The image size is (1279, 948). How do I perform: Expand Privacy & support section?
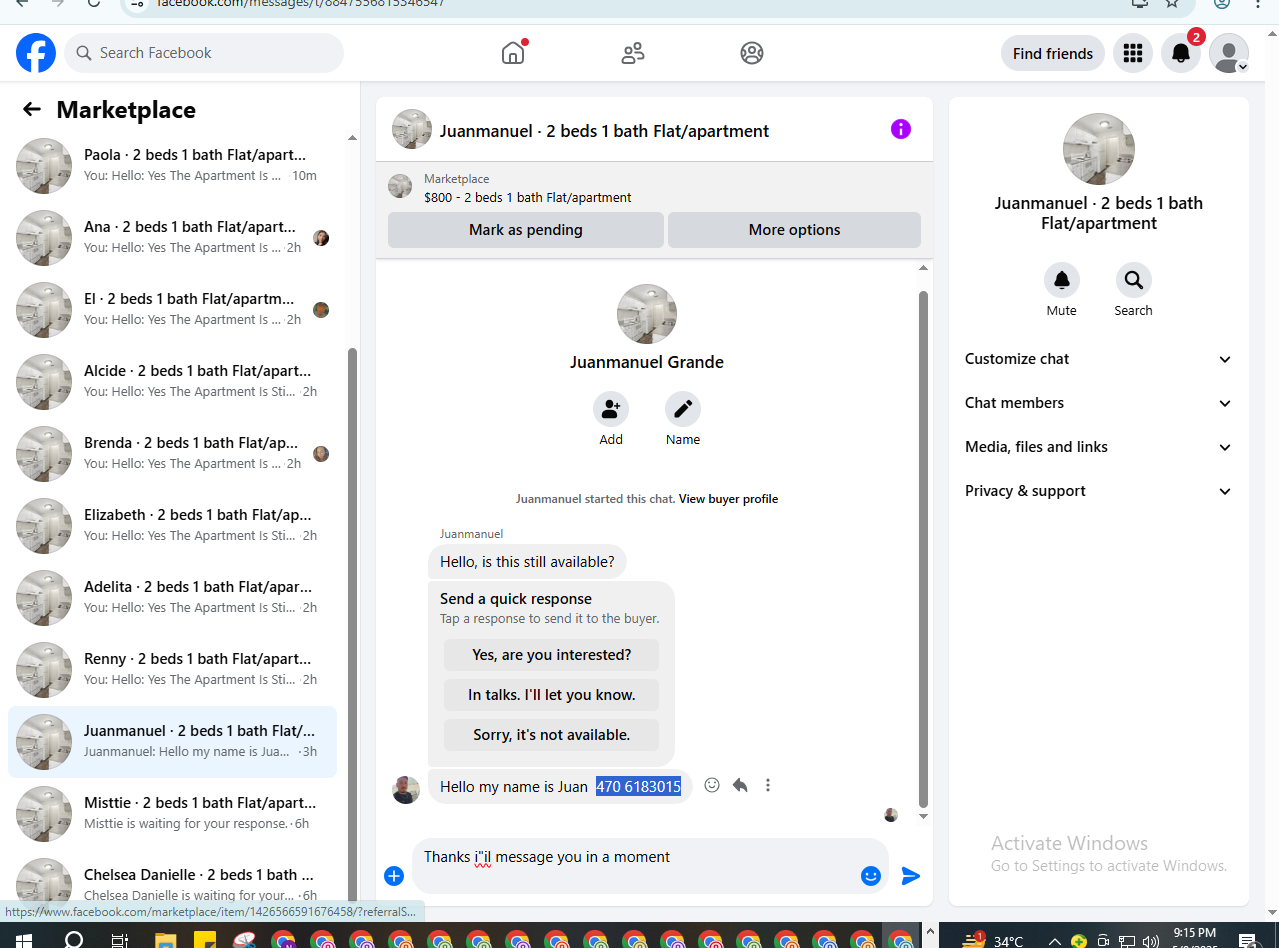1098,491
